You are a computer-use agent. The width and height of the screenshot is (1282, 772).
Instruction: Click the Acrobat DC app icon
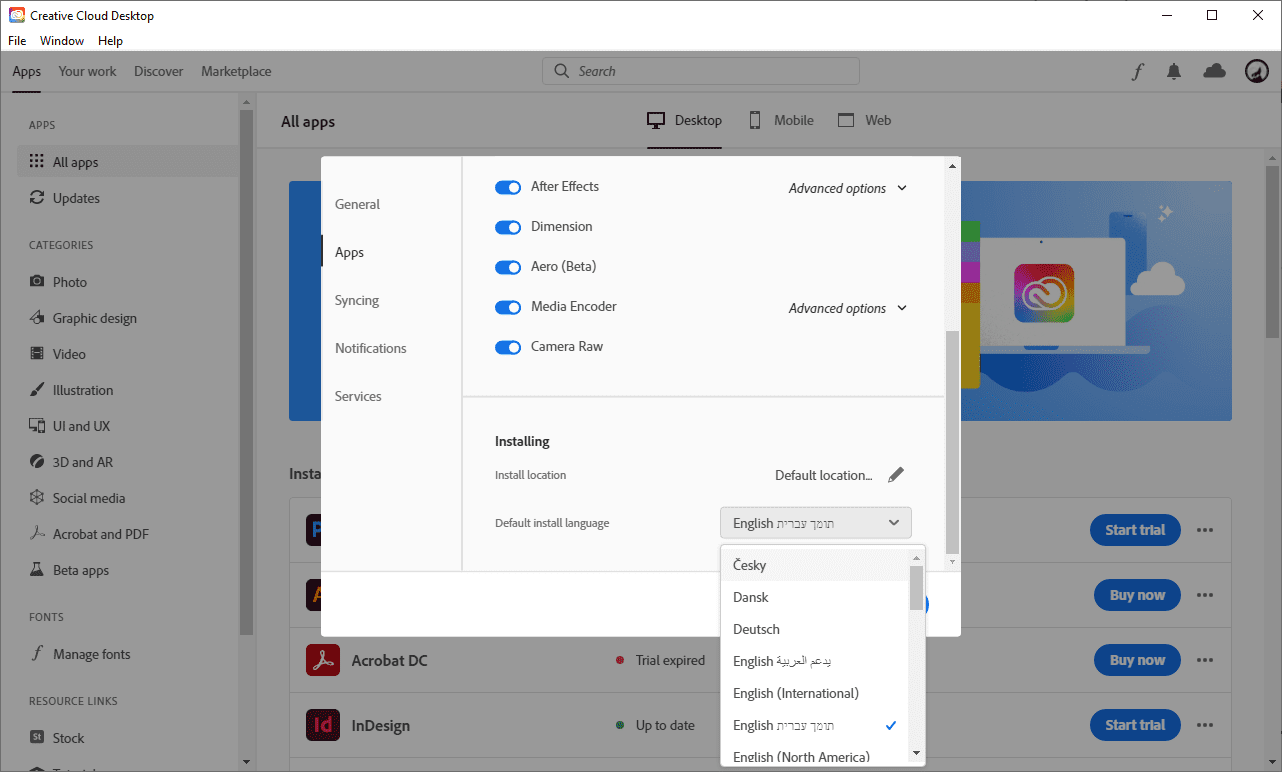(322, 660)
